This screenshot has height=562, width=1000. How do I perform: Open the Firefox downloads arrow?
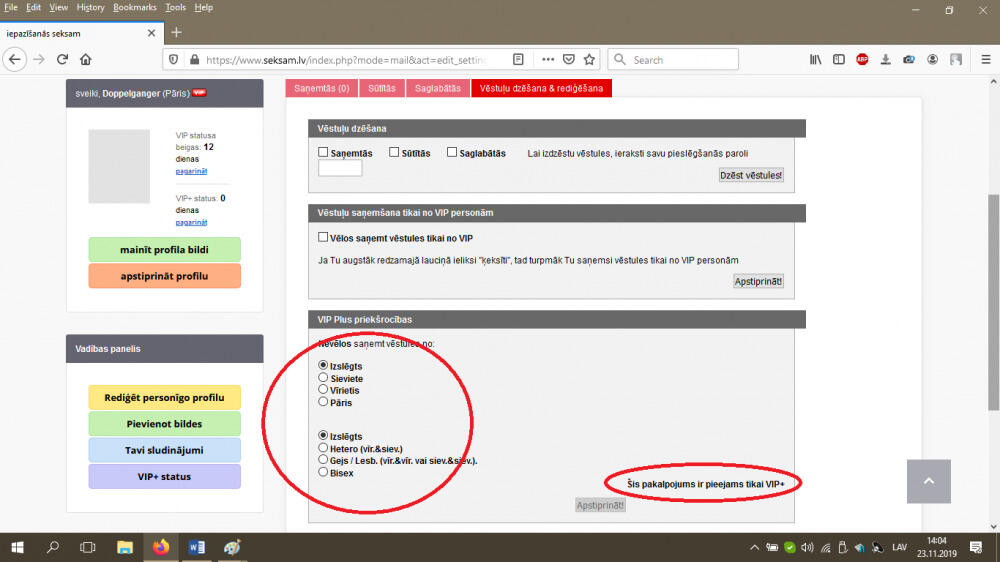[x=886, y=60]
